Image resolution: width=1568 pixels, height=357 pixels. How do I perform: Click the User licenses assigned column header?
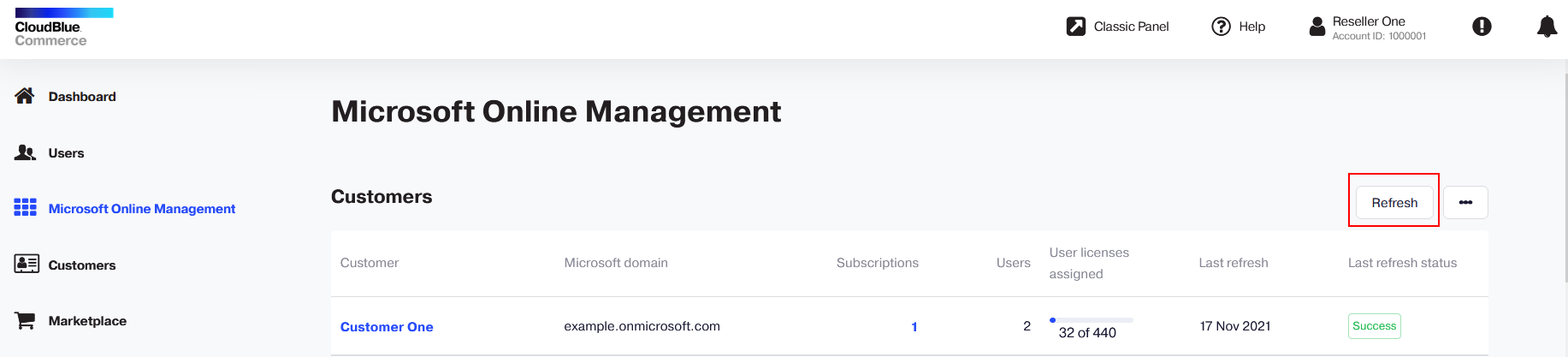click(x=1089, y=263)
